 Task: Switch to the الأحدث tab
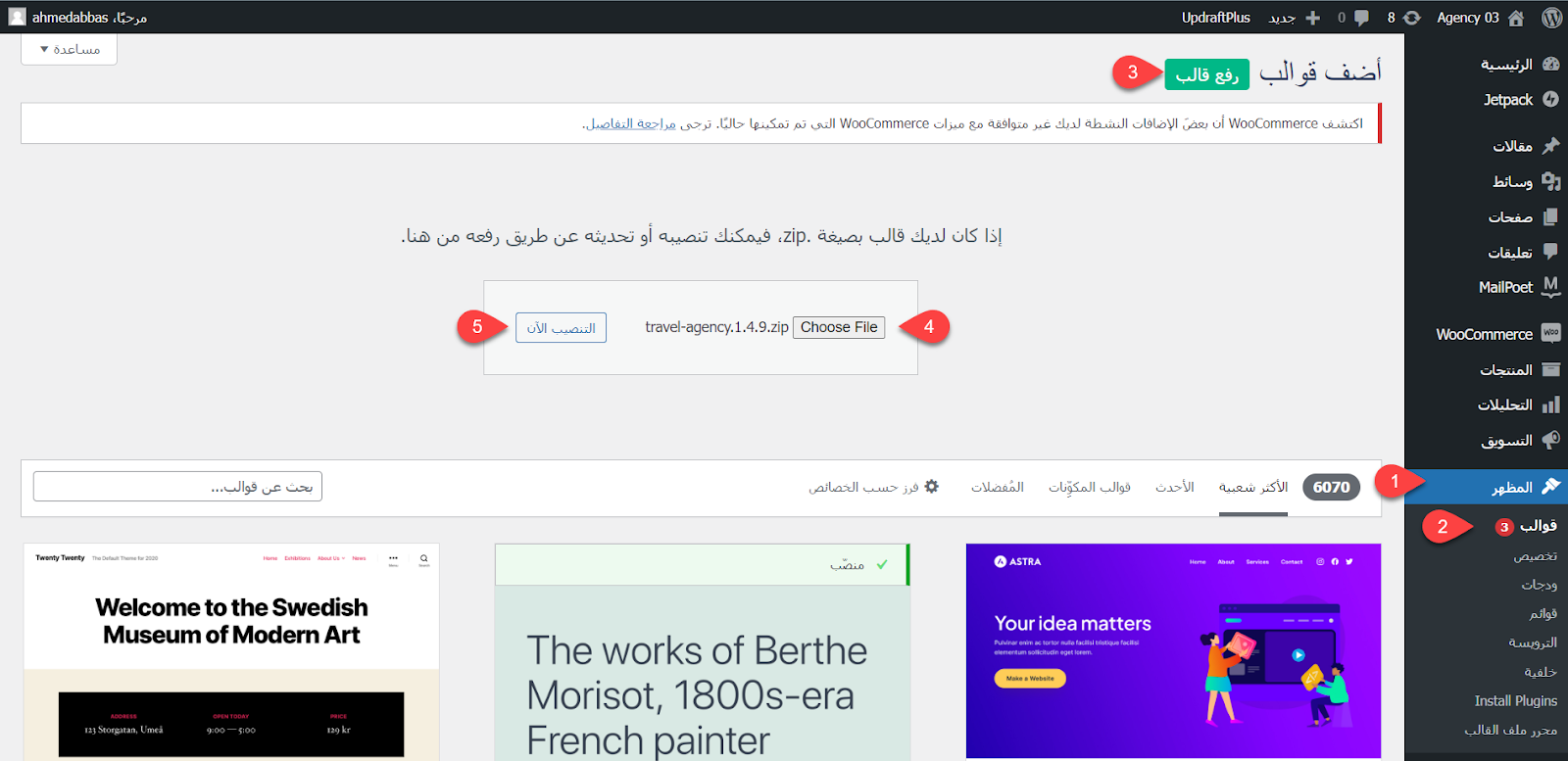pos(1174,487)
